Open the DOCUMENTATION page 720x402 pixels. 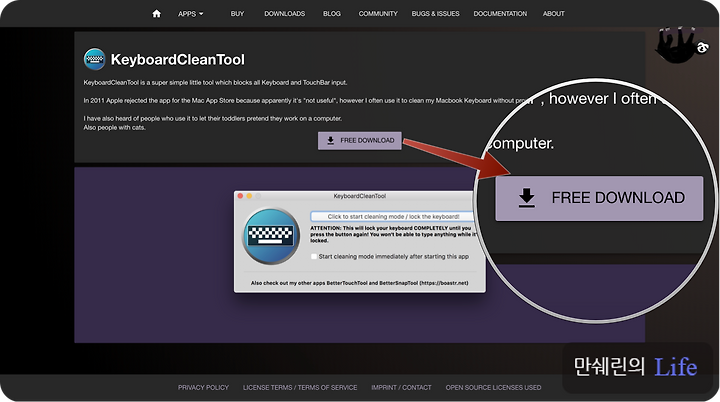(501, 14)
